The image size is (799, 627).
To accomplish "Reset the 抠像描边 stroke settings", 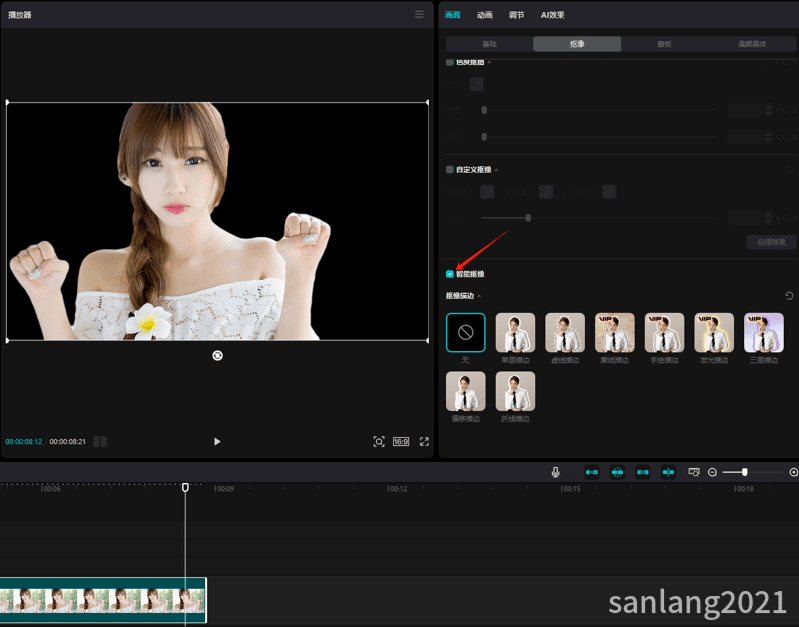I will click(789, 296).
